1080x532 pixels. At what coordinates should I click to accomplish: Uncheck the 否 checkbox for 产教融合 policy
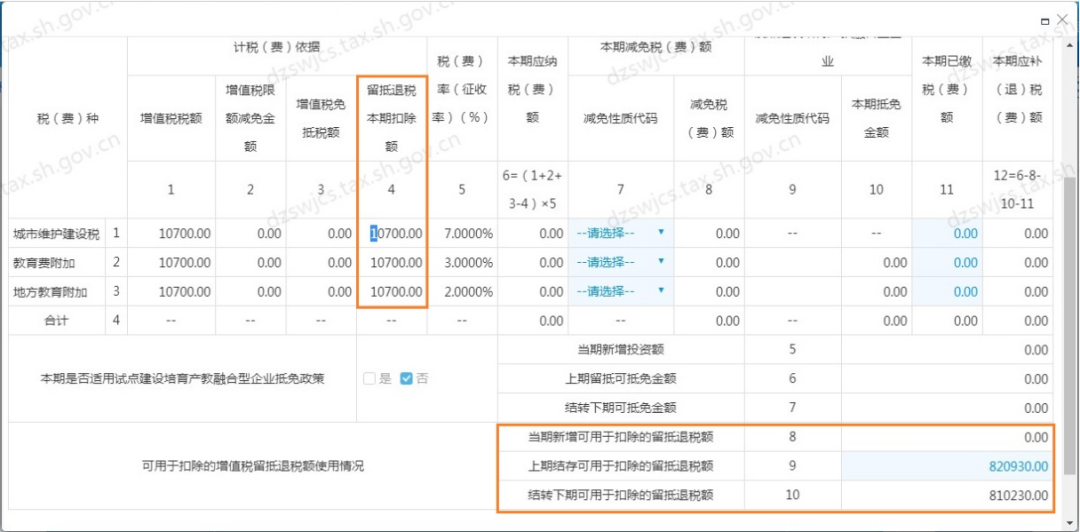point(406,378)
